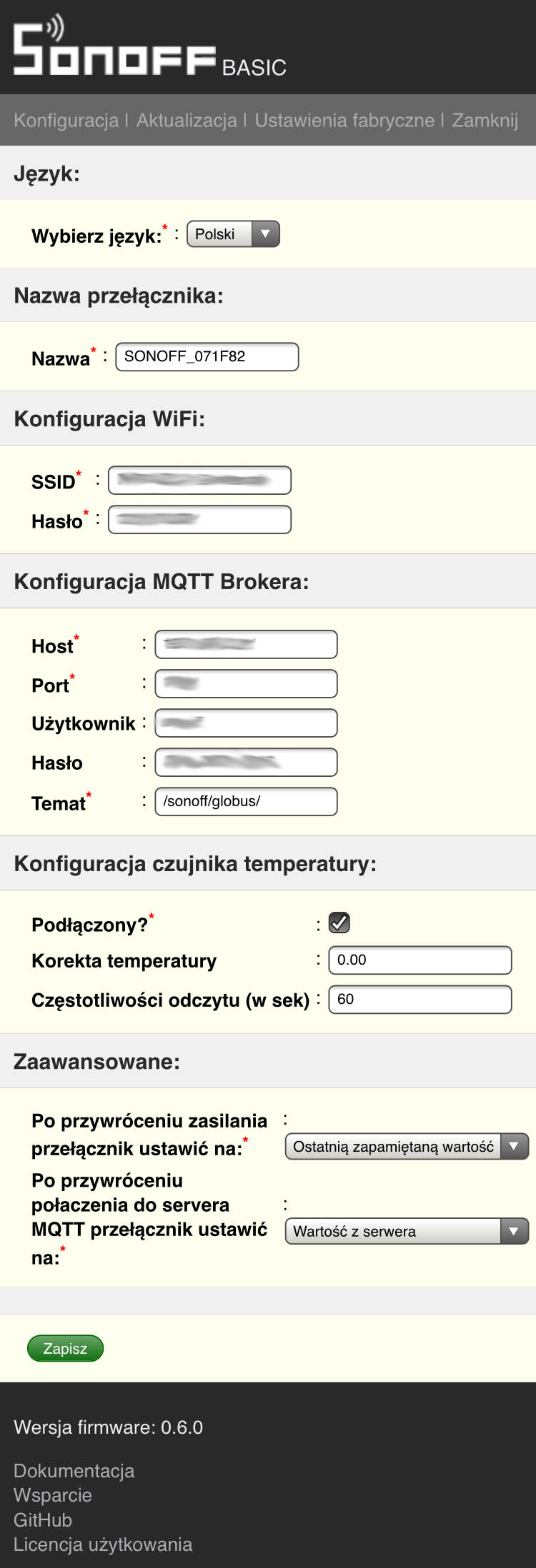Click the Sonoff Basic logo

149,49
